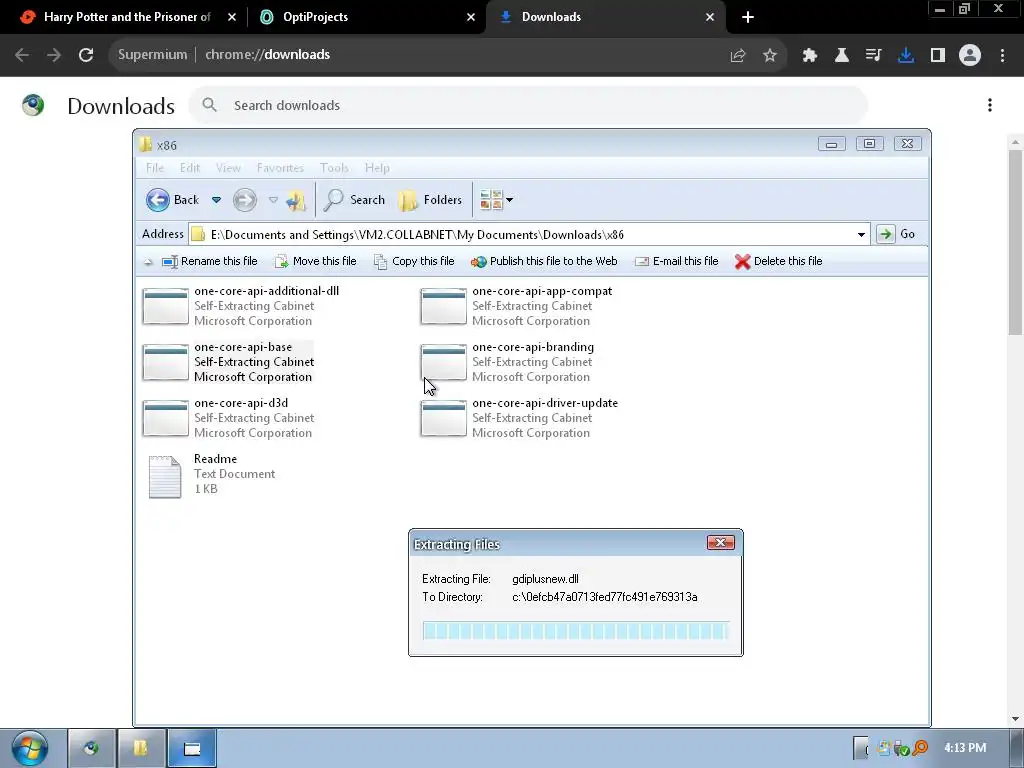Click the tray magnifier icon
1024x768 pixels.
pos(920,748)
